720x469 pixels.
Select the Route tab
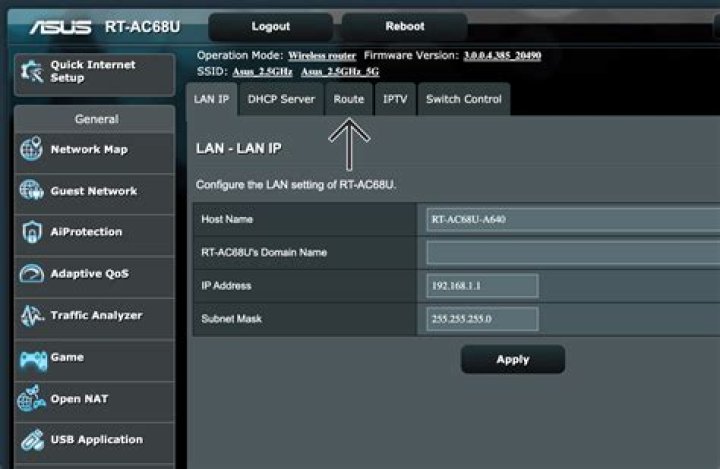point(349,99)
